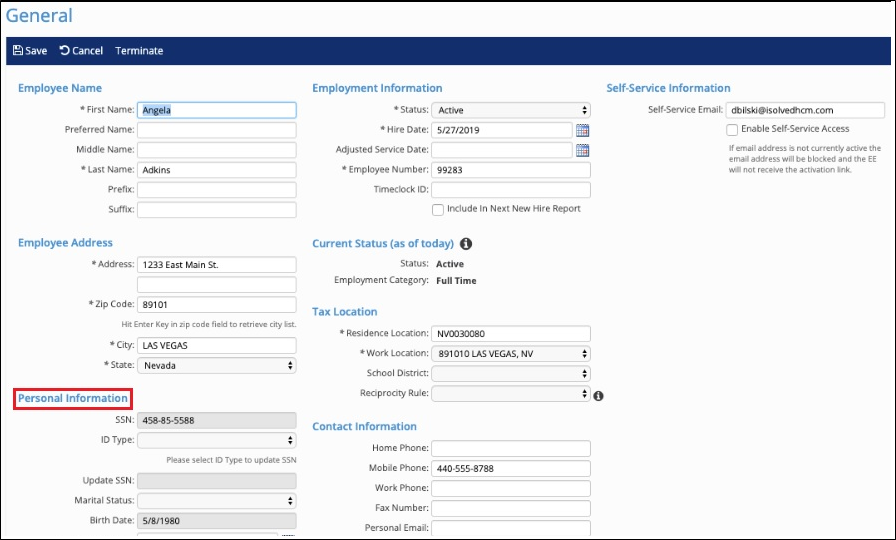Click the Self-Service Email field
Viewport: 896px width, 540px height.
[x=805, y=110]
